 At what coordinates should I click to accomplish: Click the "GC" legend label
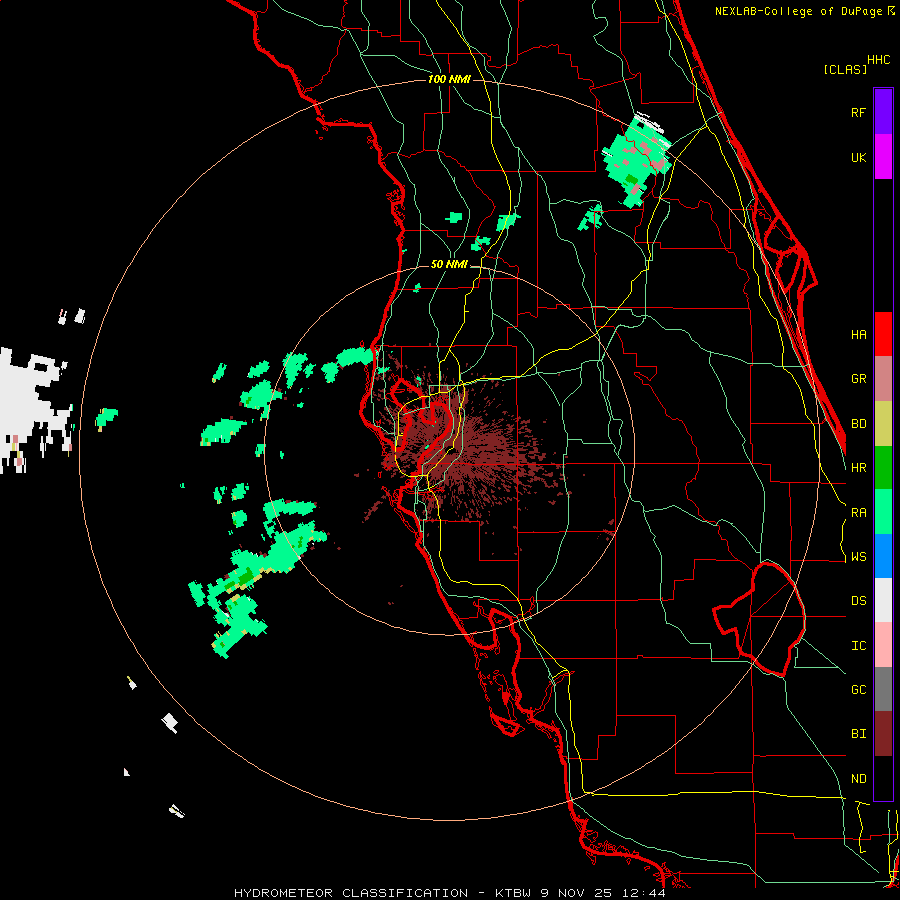click(858, 690)
